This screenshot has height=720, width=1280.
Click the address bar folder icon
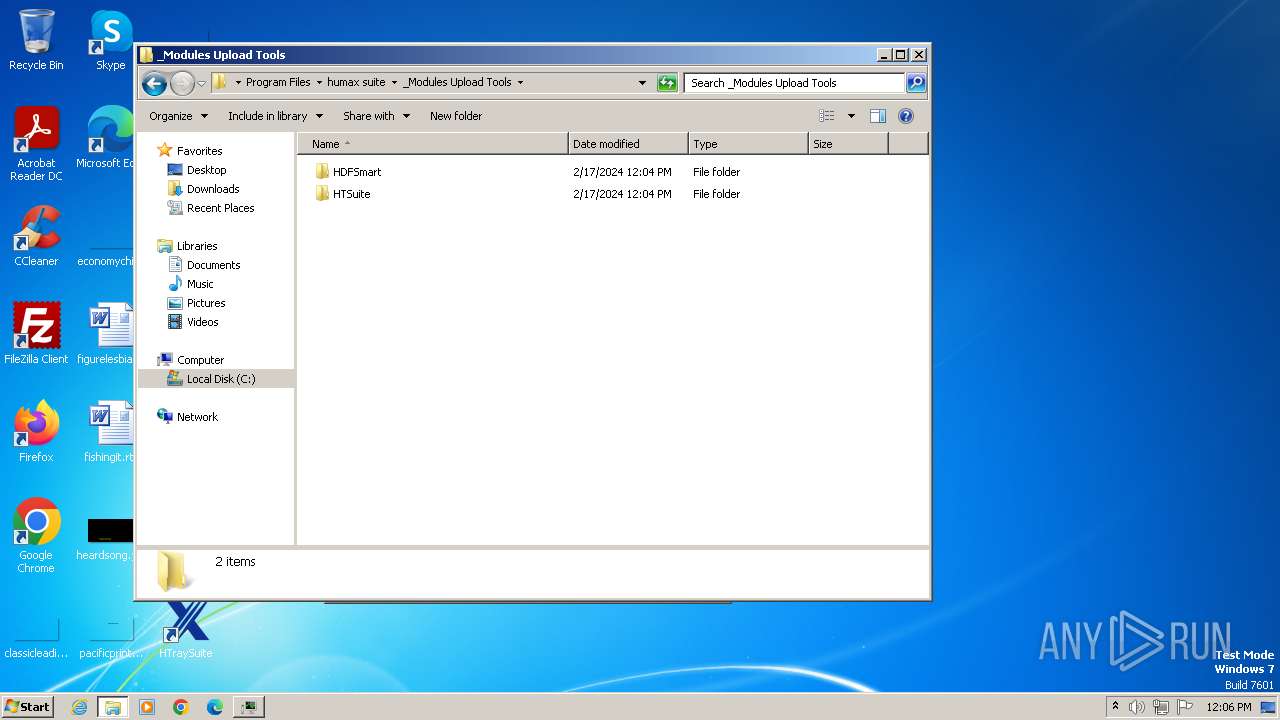220,82
